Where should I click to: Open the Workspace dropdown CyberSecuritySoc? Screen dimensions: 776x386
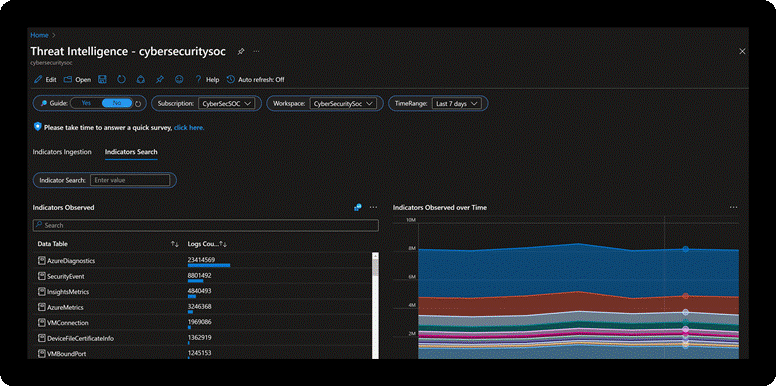[343, 103]
